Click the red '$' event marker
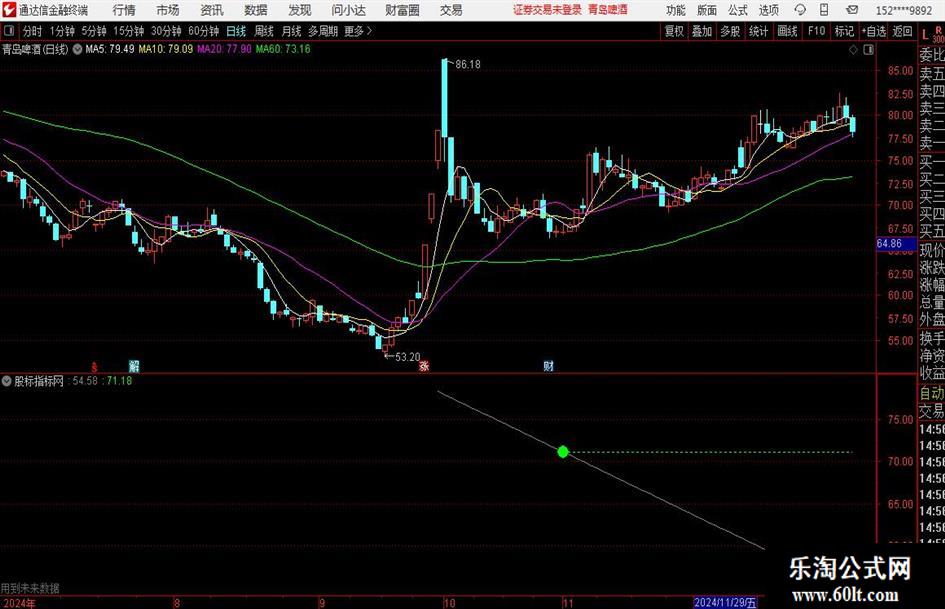945x609 pixels. [x=94, y=366]
